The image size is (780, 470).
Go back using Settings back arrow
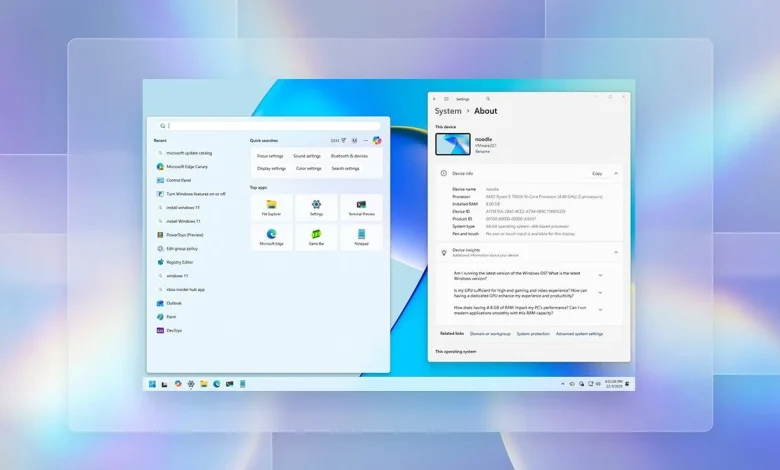coord(435,99)
